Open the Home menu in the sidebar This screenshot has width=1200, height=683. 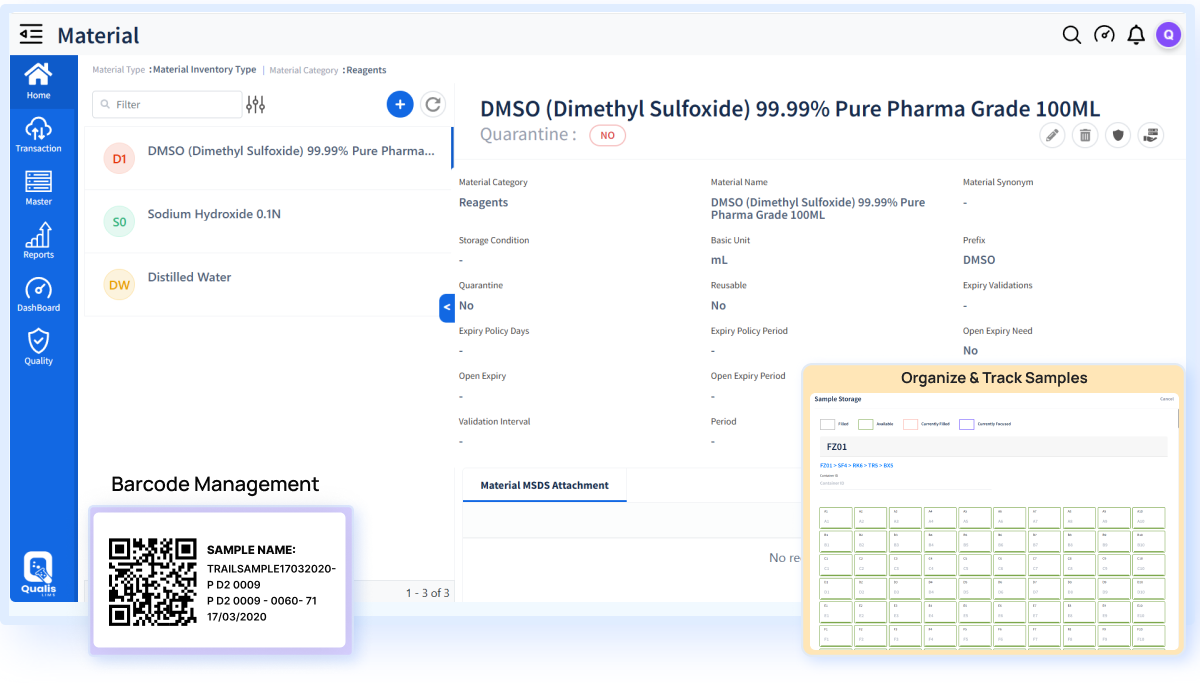coord(40,80)
